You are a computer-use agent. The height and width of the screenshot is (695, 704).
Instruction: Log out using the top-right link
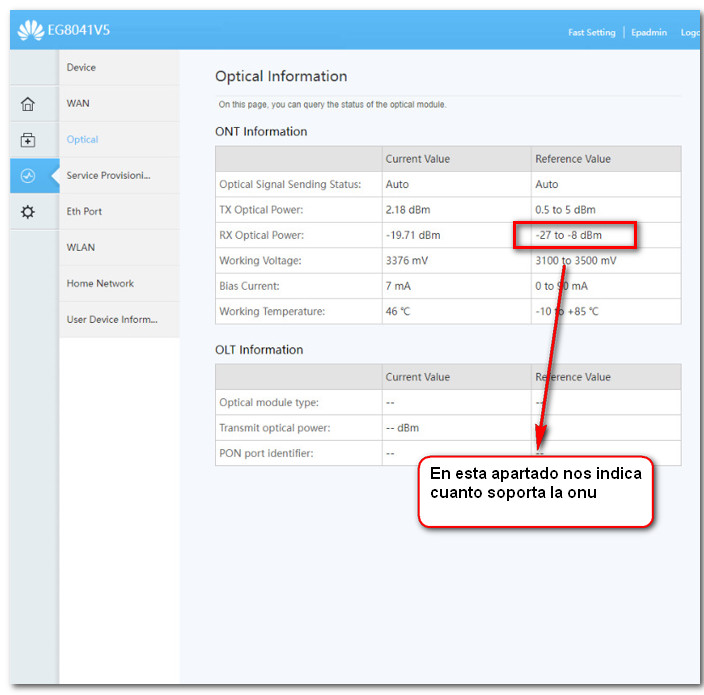690,32
